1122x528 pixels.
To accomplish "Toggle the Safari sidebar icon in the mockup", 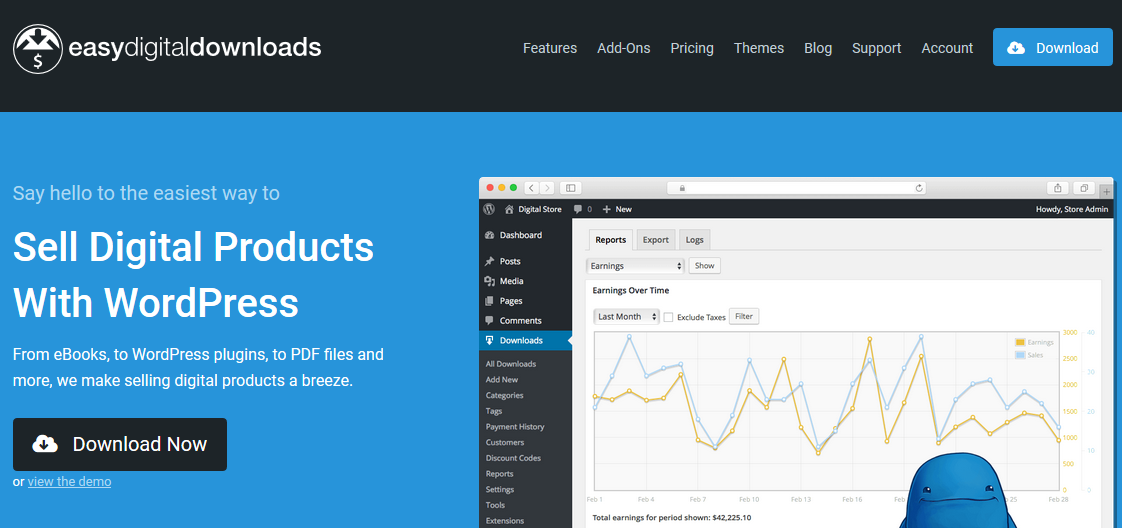I will [x=570, y=187].
